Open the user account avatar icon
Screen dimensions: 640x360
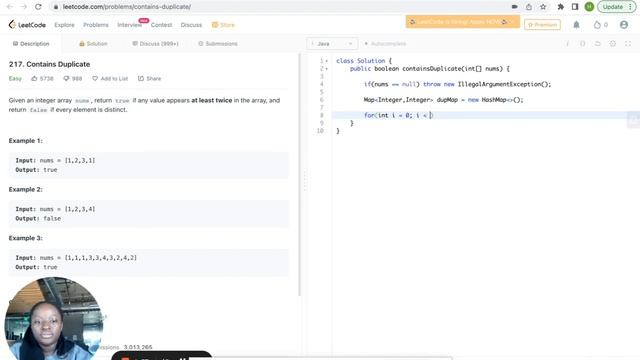pos(624,25)
